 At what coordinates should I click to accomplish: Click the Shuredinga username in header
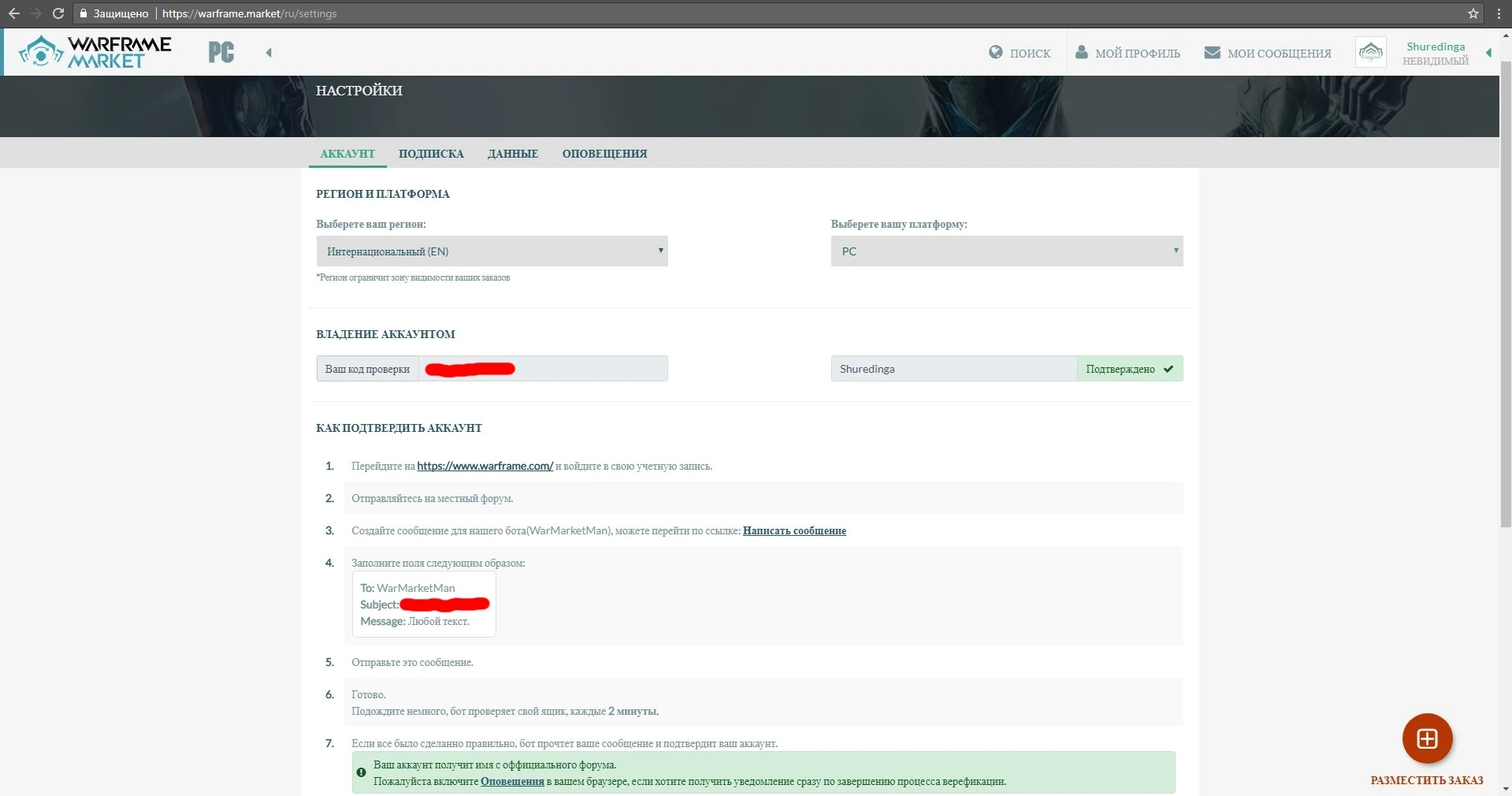point(1436,46)
